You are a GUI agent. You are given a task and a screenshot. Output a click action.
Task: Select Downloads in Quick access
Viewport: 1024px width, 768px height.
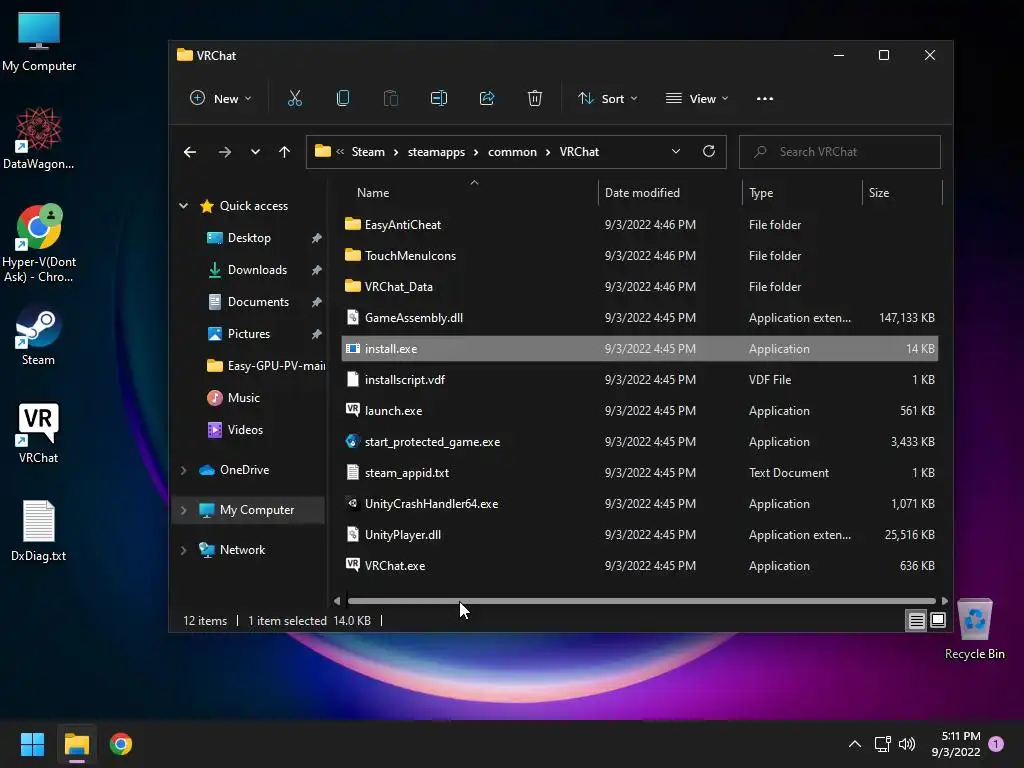pyautogui.click(x=257, y=270)
